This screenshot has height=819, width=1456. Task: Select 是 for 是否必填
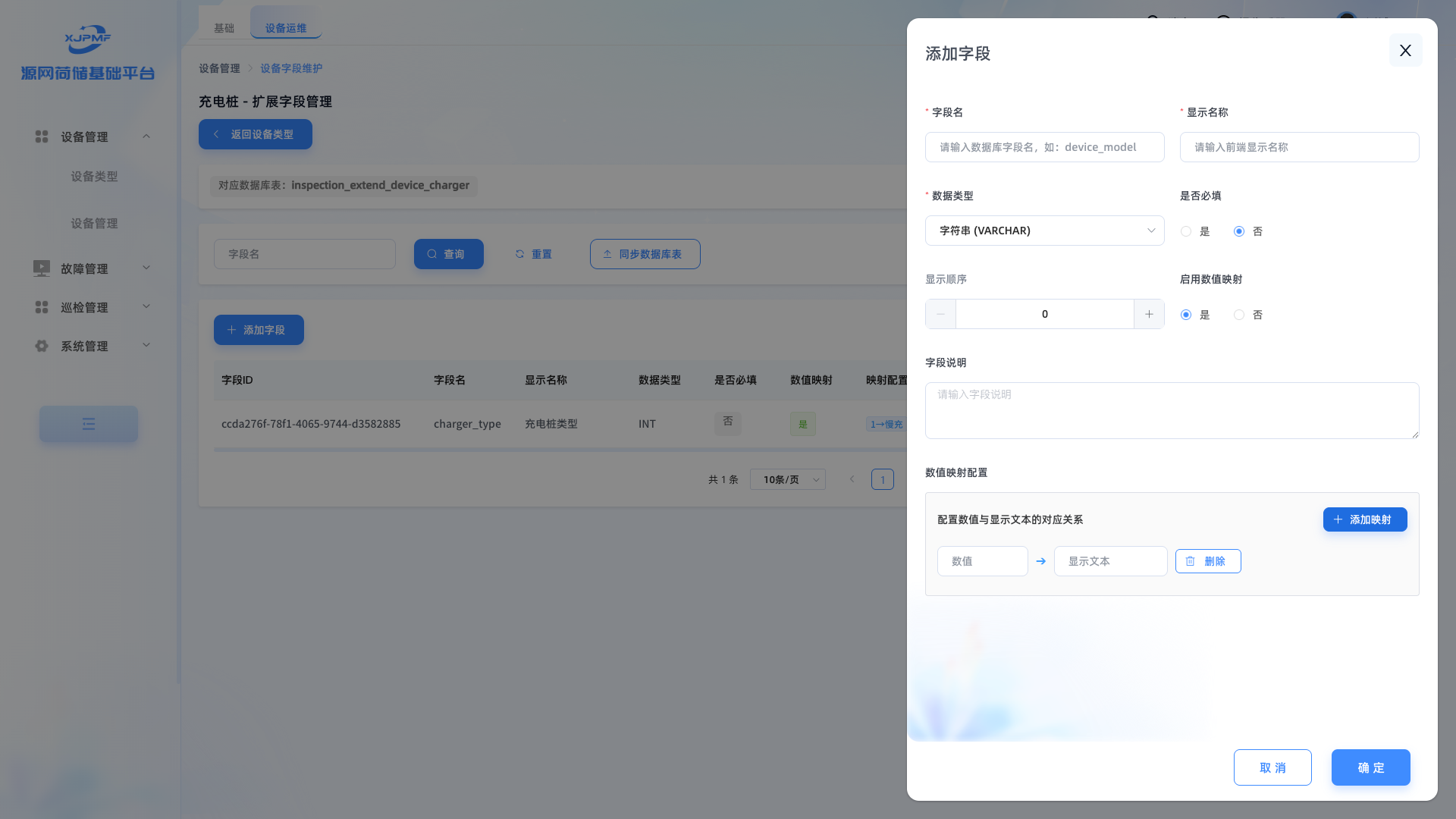tap(1186, 231)
